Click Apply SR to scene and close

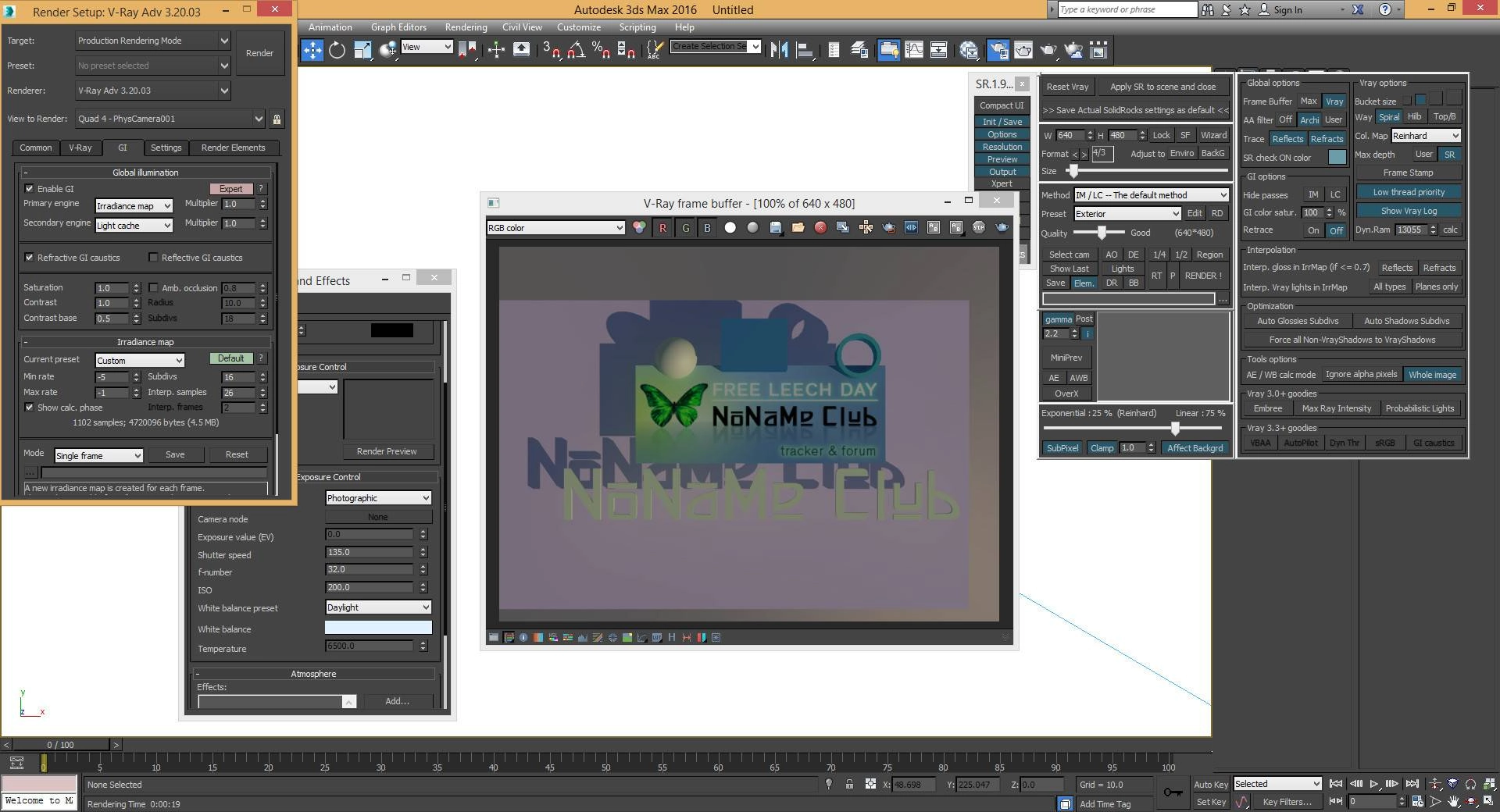pyautogui.click(x=1162, y=87)
